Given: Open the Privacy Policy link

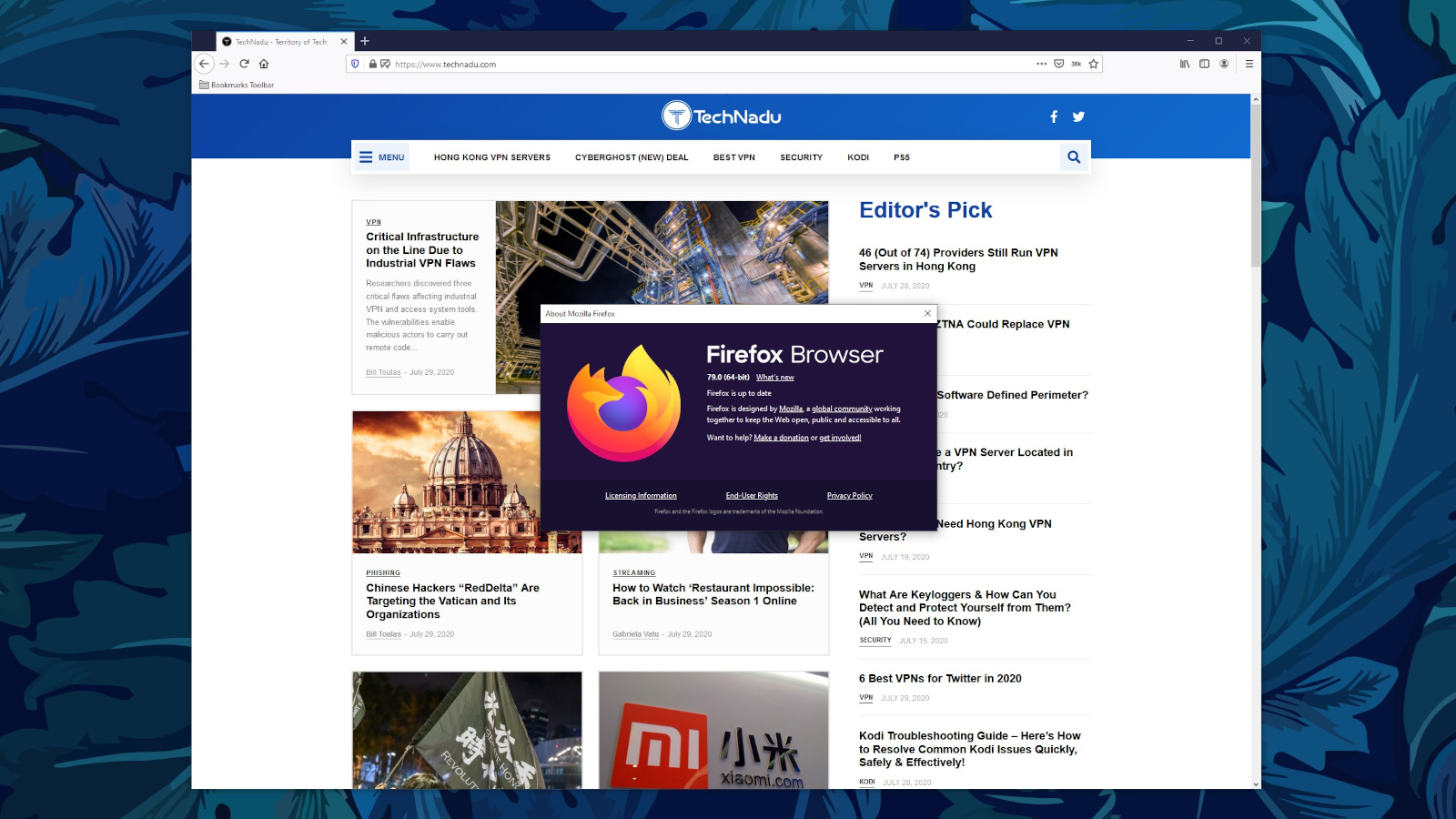Looking at the screenshot, I should pos(849,496).
